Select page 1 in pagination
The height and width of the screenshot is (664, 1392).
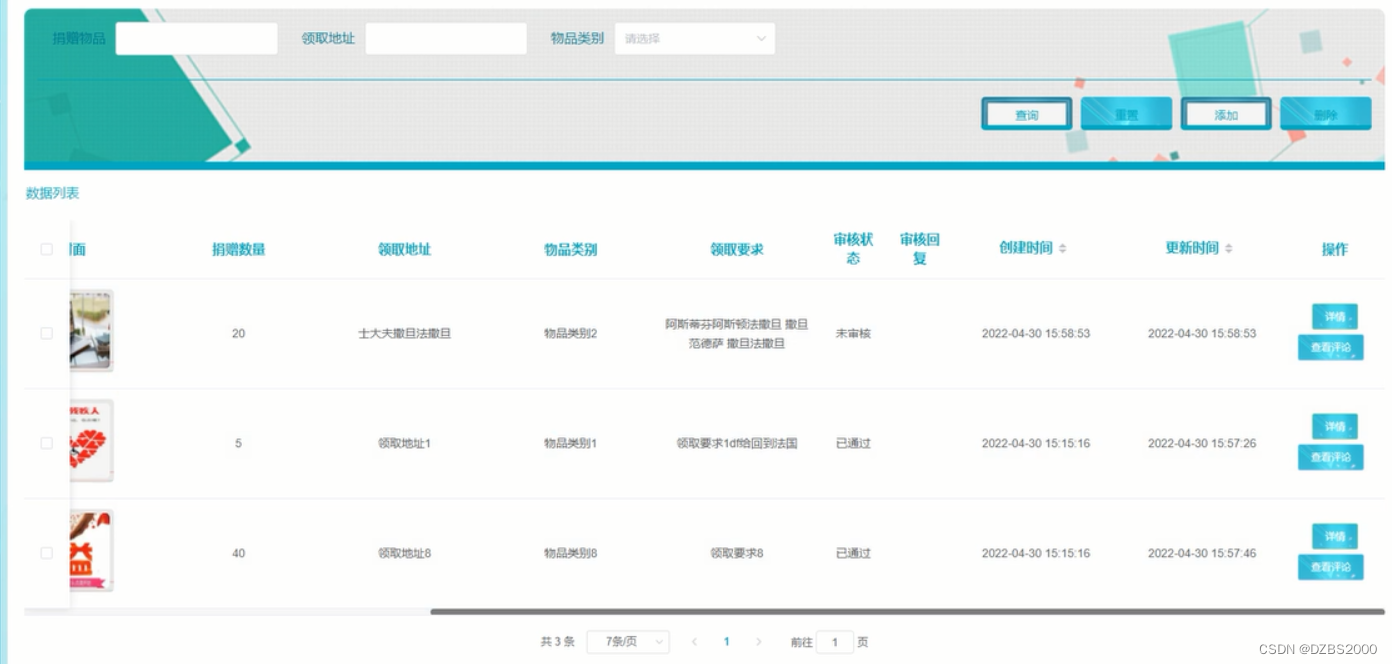click(726, 642)
